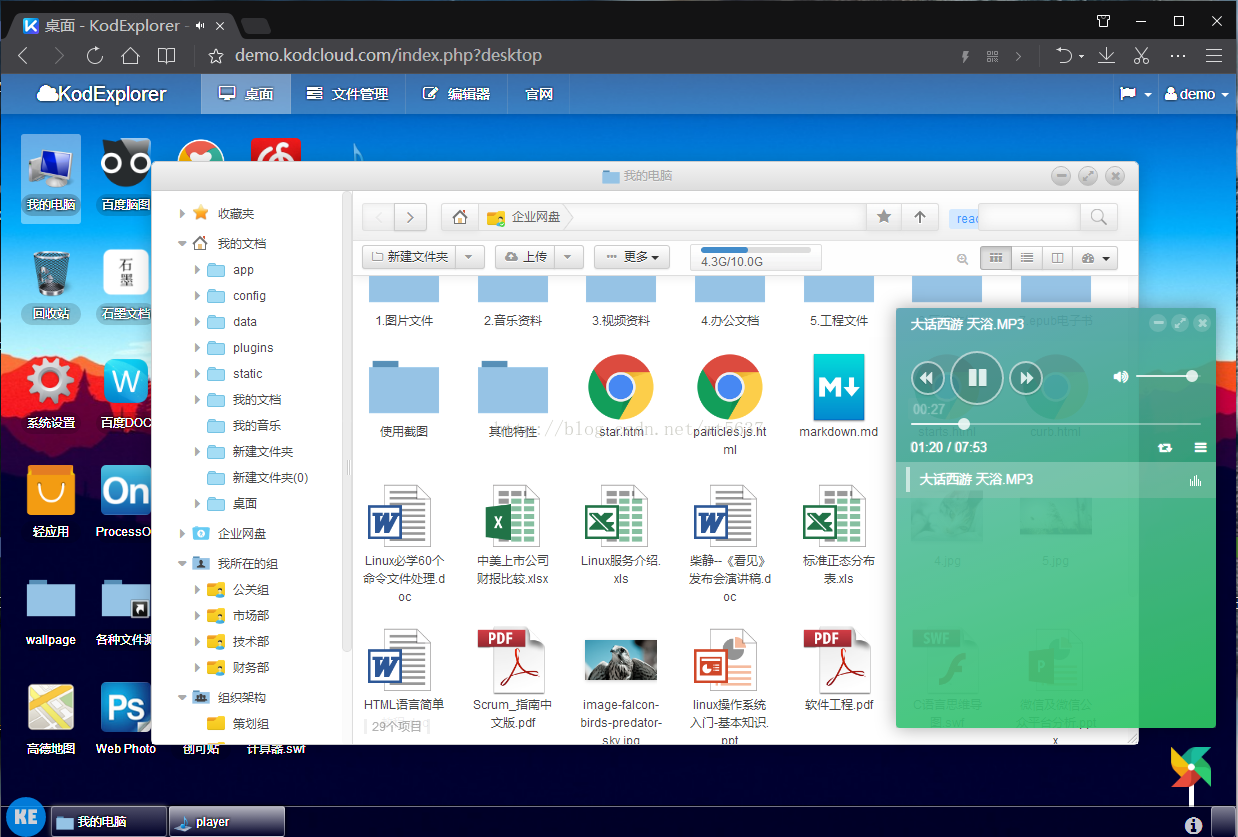Toggle the playlist panel in the player

pyautogui.click(x=1201, y=448)
